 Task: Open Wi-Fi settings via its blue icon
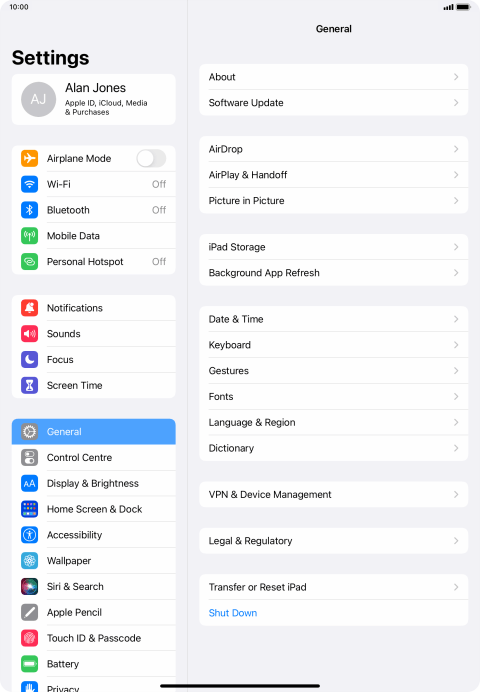tap(30, 184)
